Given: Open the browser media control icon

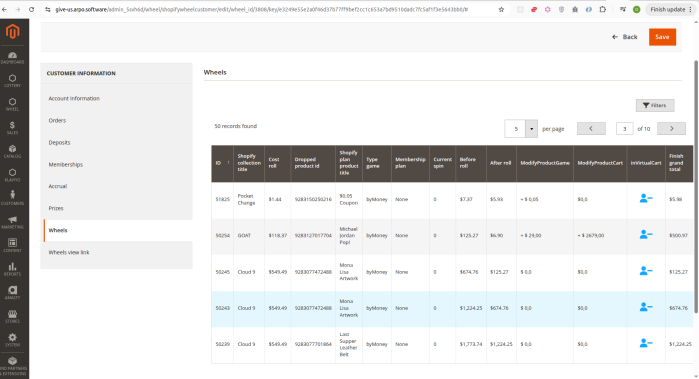Looking at the screenshot, I should pyautogui.click(x=623, y=9).
